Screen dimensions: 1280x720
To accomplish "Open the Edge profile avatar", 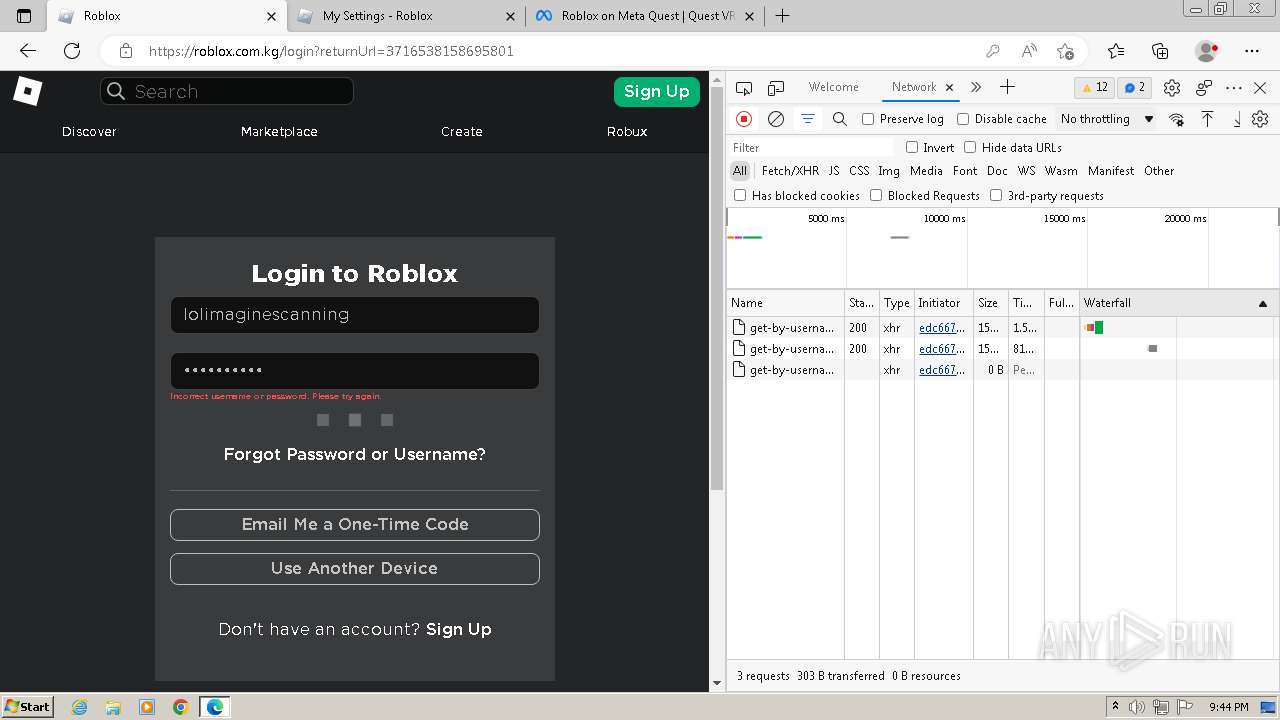I will [x=1207, y=51].
